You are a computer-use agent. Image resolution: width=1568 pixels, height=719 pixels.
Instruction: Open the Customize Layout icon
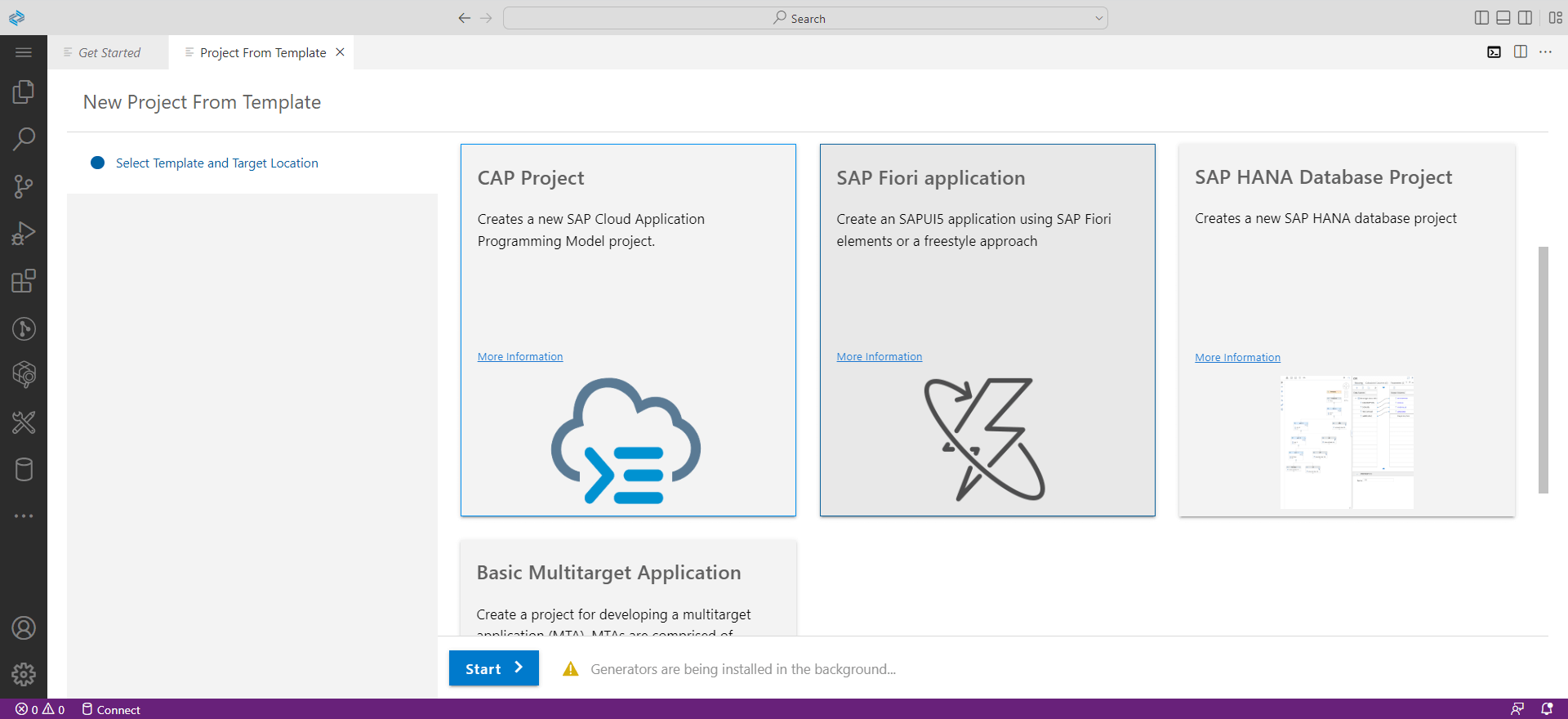pos(1555,18)
